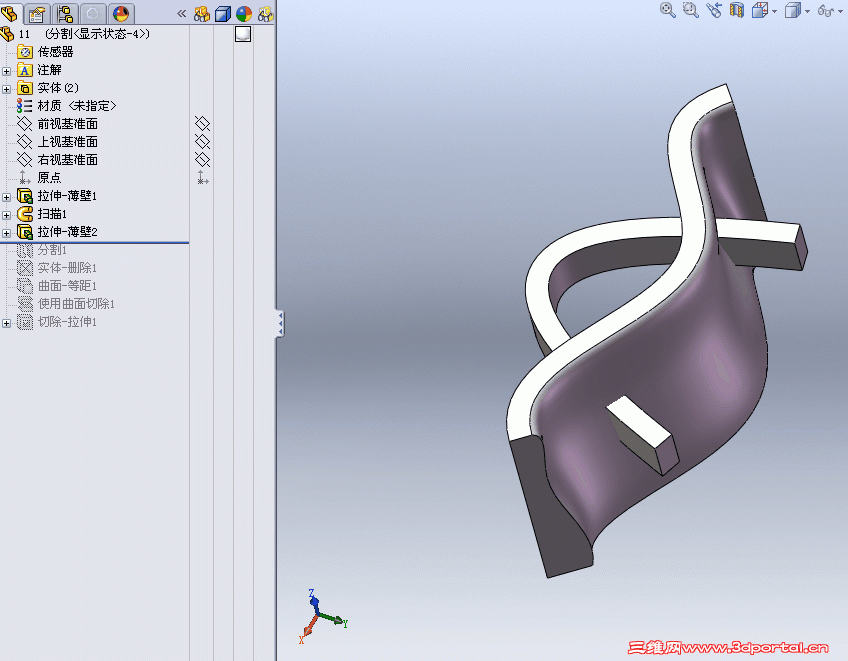Click the 实体-删除1 delete body icon

(25, 268)
